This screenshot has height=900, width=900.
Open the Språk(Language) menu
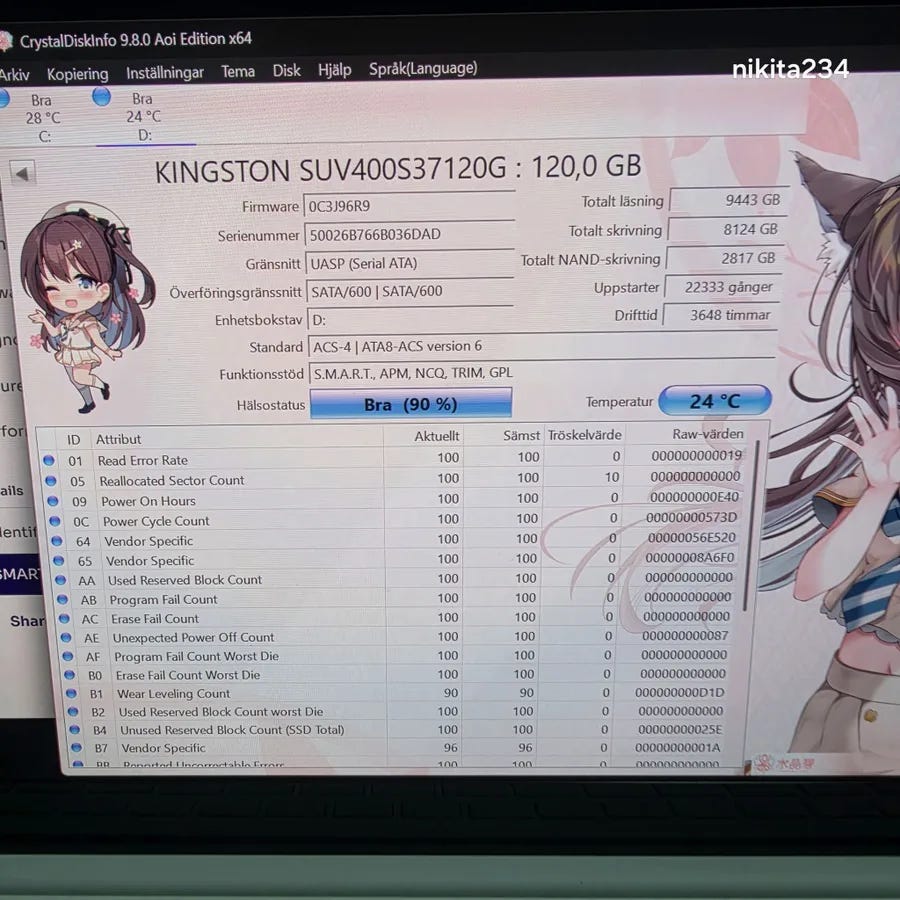pyautogui.click(x=423, y=69)
